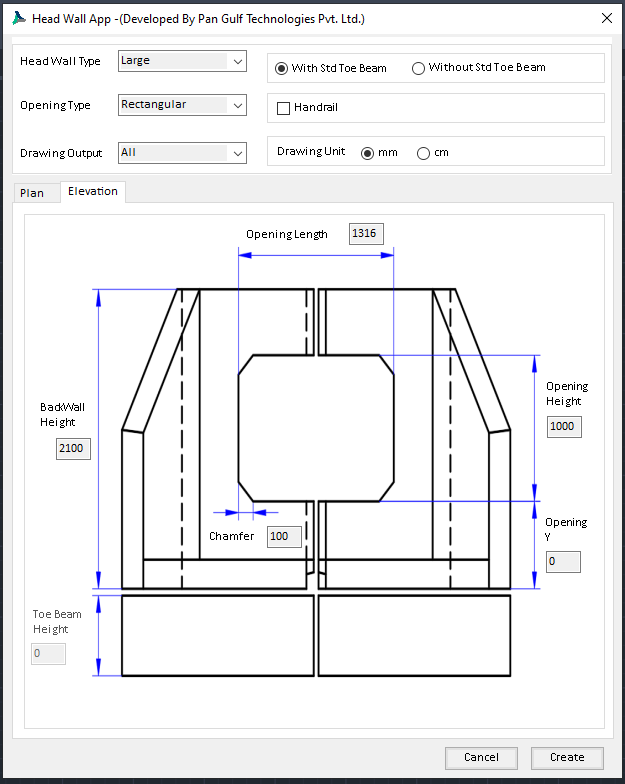Viewport: 625px width, 784px height.
Task: Click the Opening Height field
Action: click(x=564, y=426)
